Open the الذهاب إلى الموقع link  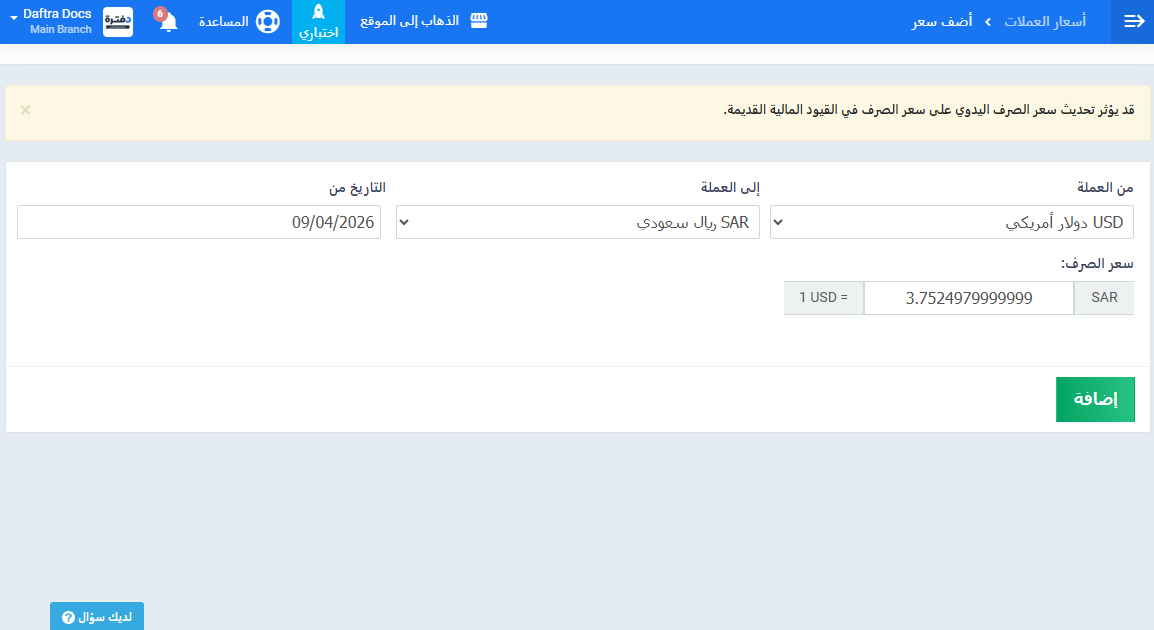pos(410,21)
